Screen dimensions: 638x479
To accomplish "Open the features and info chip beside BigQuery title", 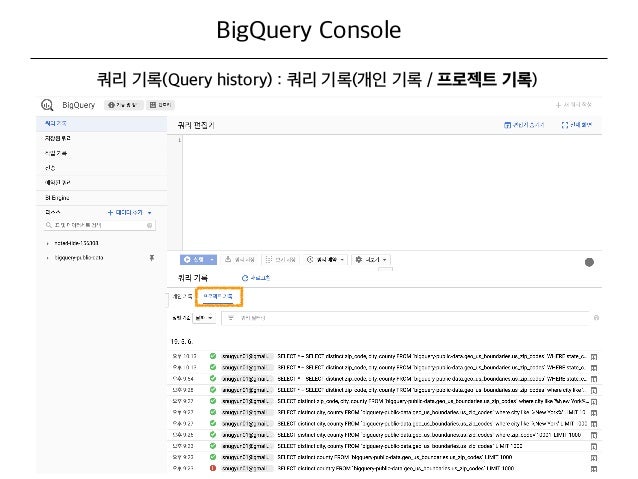I will point(124,105).
